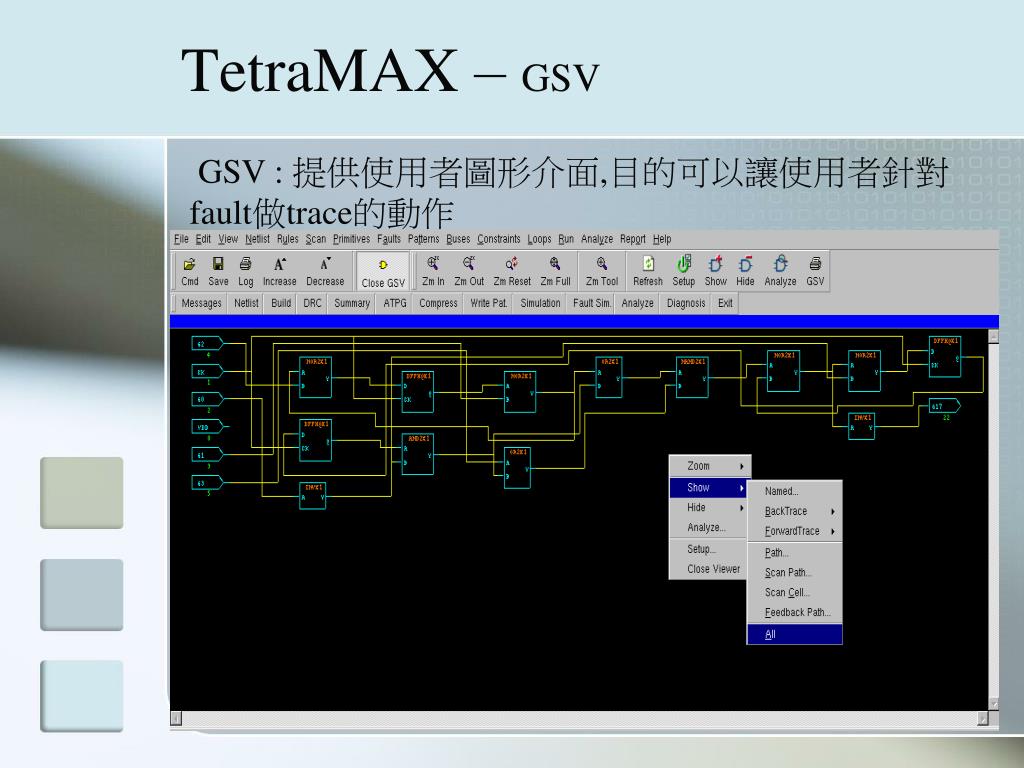Click the Hide icon in the toolbar
Image resolution: width=1024 pixels, height=768 pixels.
point(745,271)
